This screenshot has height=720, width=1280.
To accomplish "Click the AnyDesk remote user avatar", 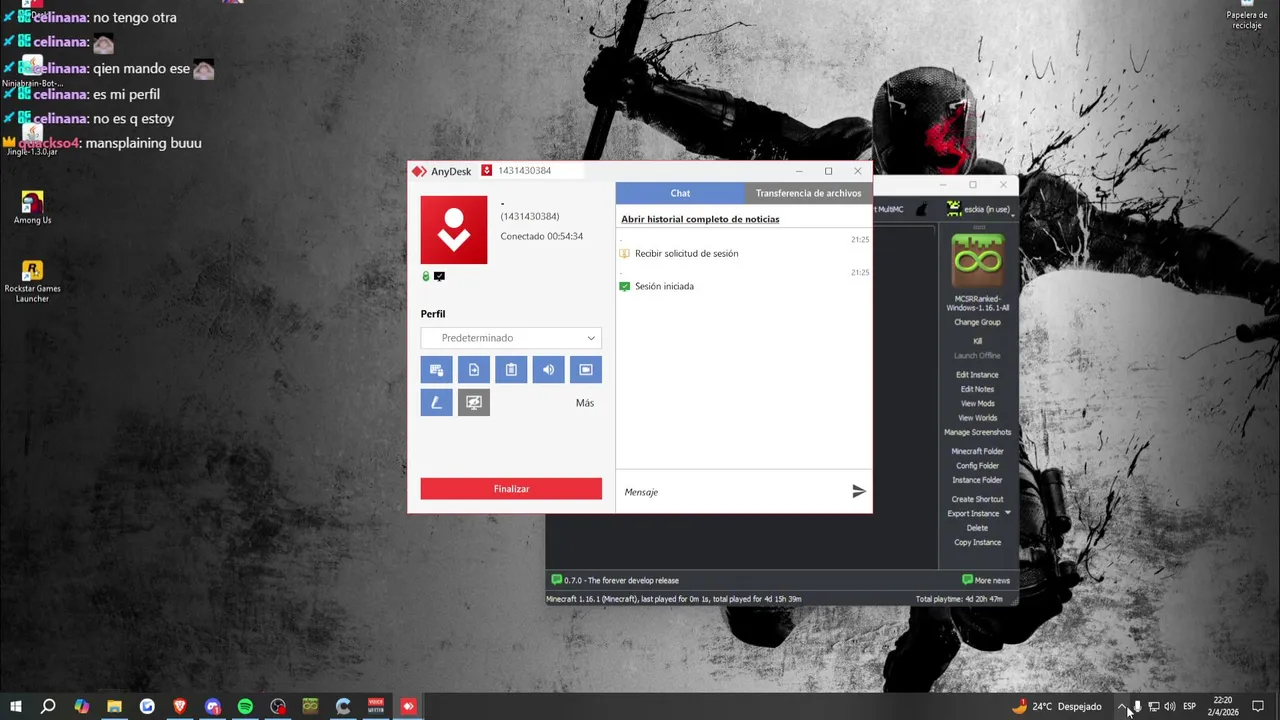I will click(454, 230).
